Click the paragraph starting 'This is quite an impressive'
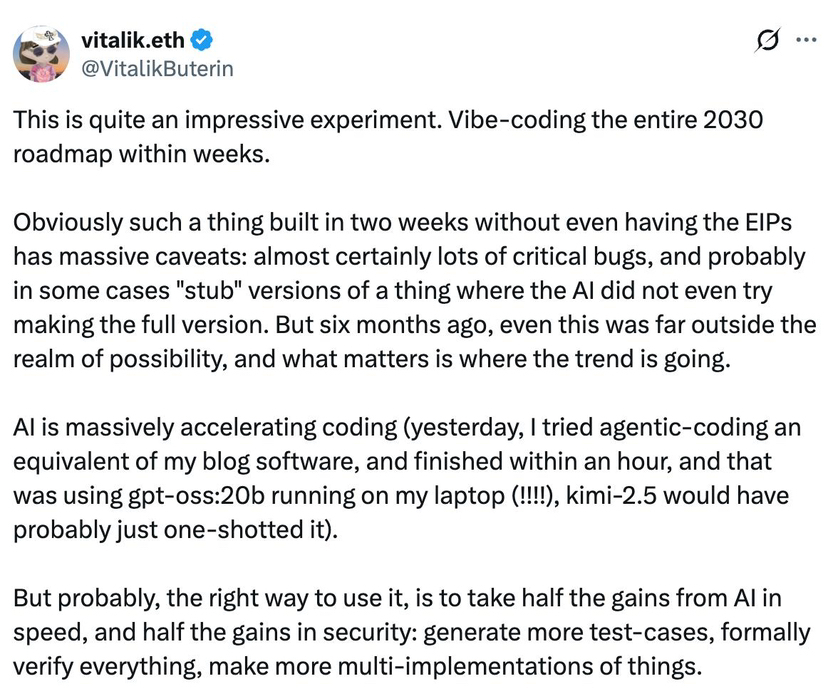The image size is (828, 696). pos(388,137)
